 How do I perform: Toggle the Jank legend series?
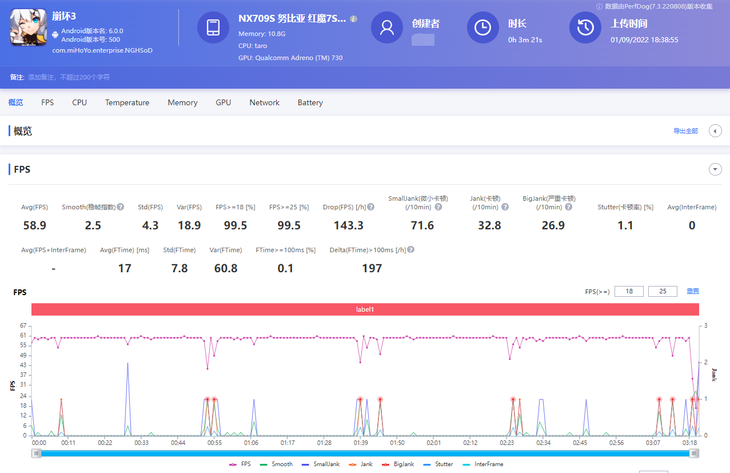click(361, 464)
